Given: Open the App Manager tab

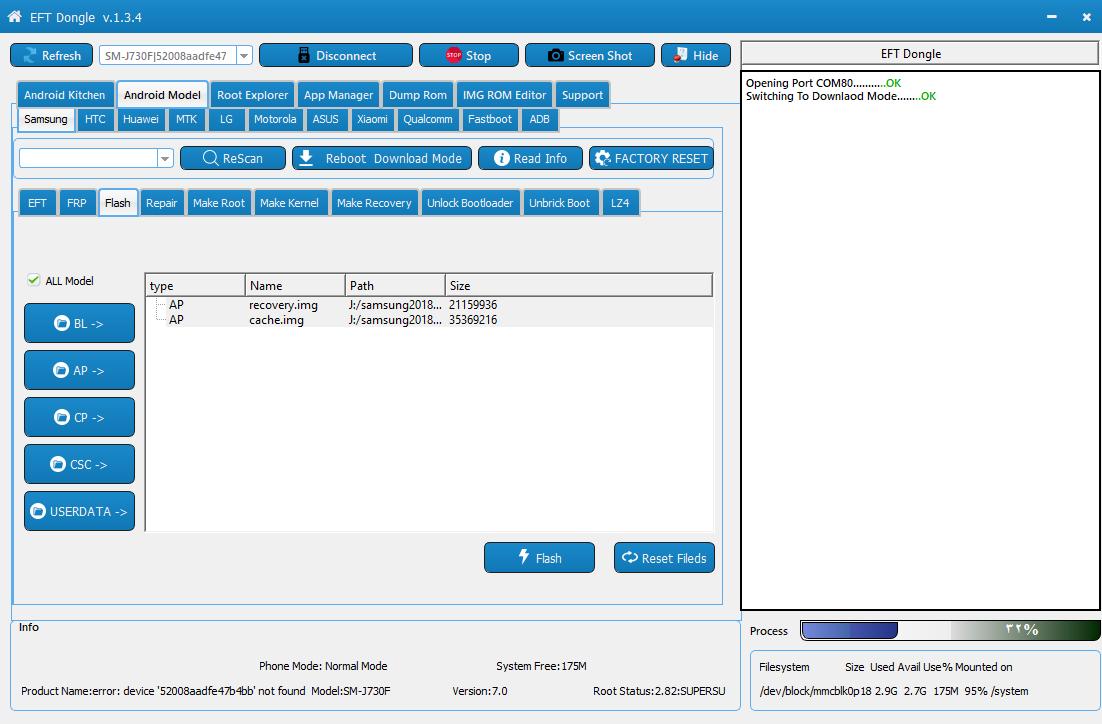Looking at the screenshot, I should 339,95.
